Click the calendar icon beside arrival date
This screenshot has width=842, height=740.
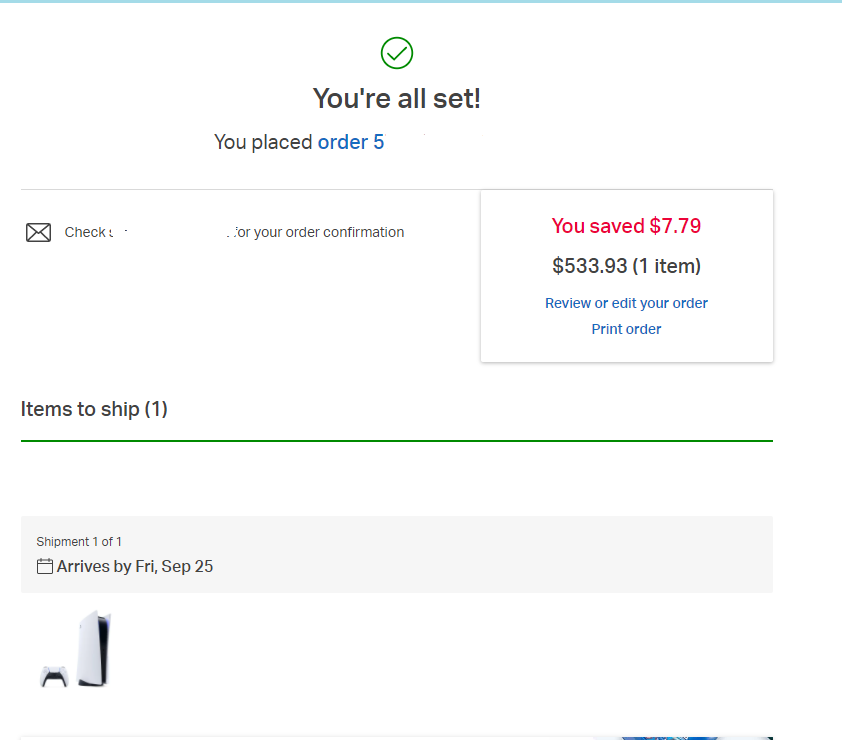click(45, 567)
